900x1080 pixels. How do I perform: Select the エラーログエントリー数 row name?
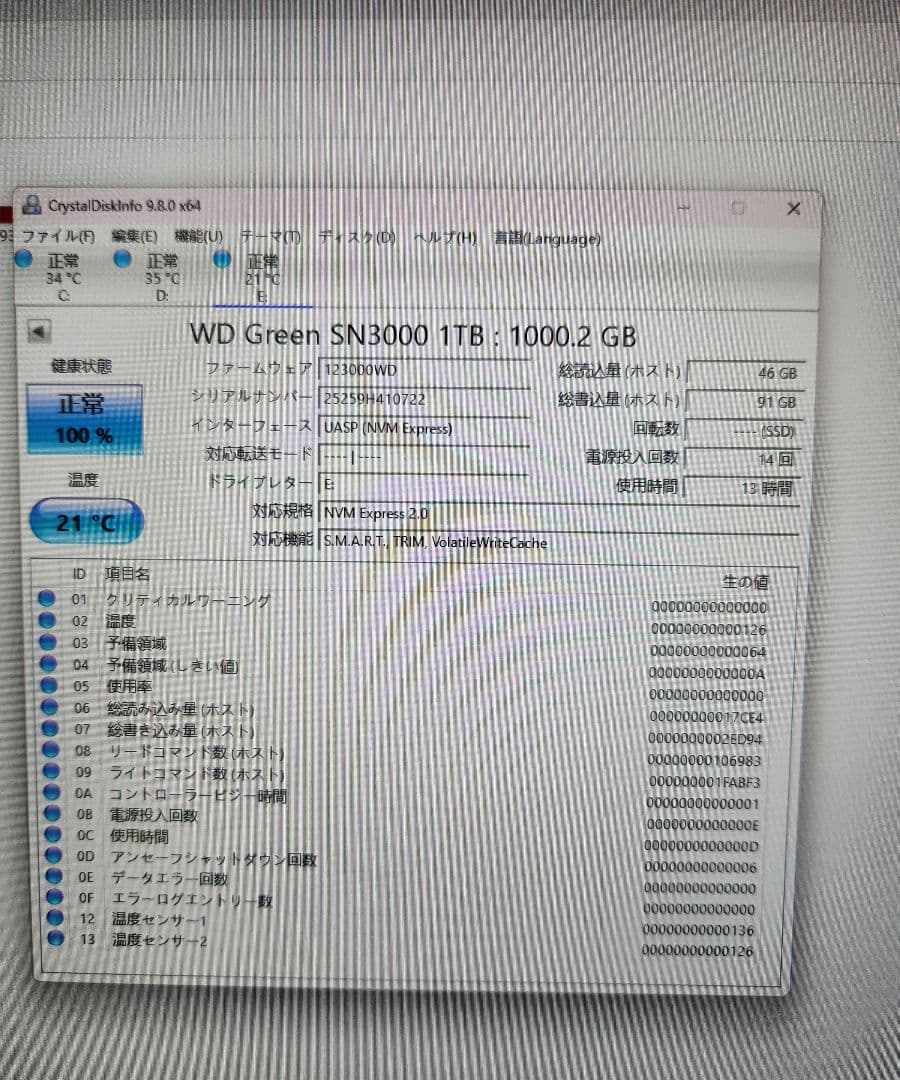click(x=192, y=900)
